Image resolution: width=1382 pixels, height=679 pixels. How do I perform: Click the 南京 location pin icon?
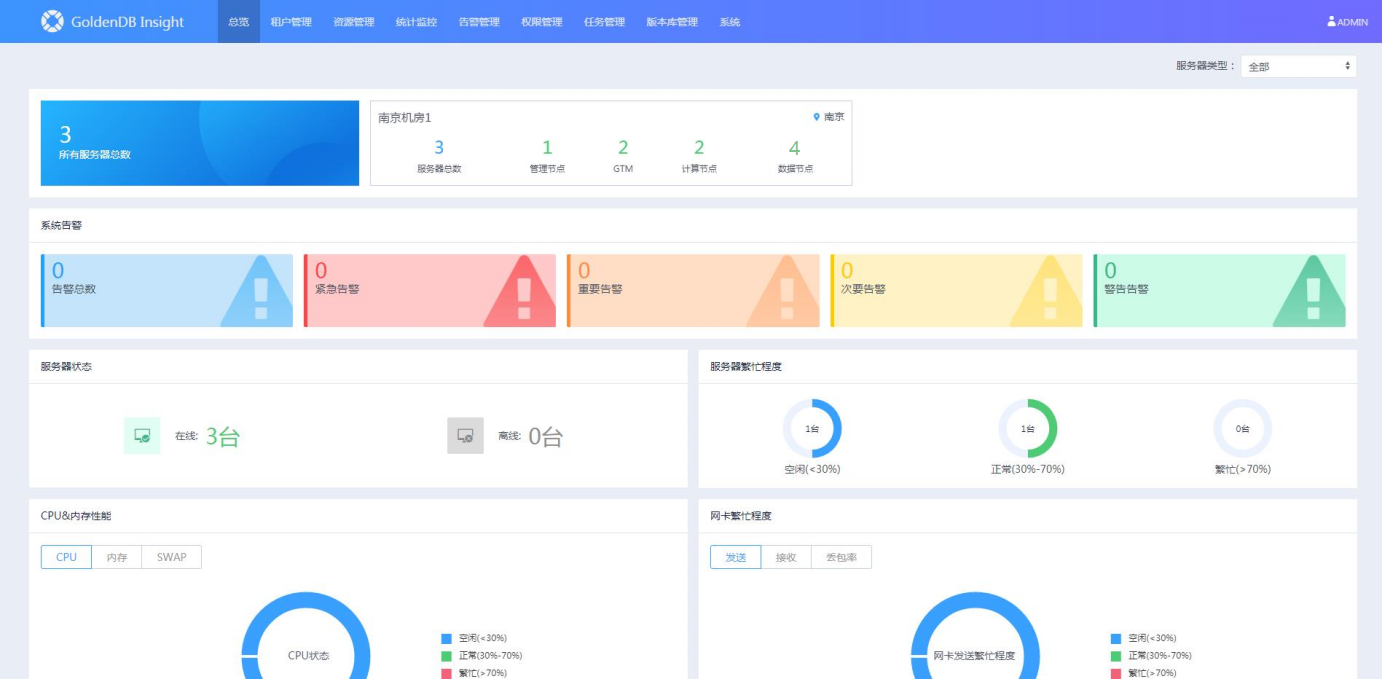pyautogui.click(x=817, y=118)
